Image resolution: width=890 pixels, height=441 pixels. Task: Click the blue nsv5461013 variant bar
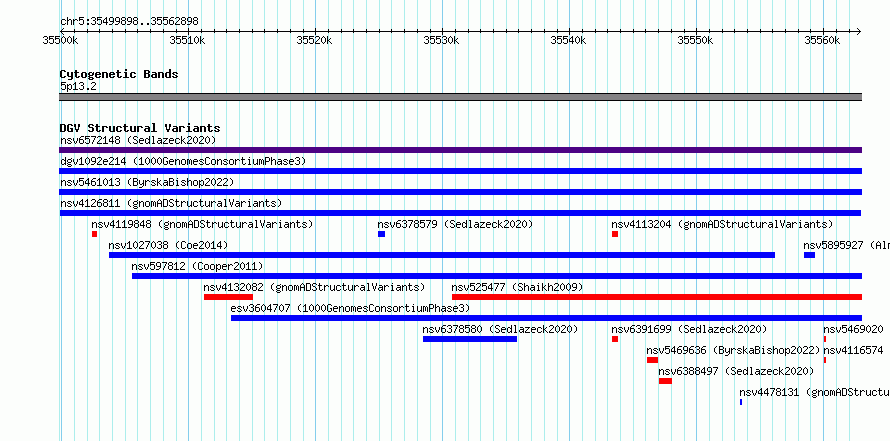[460, 192]
